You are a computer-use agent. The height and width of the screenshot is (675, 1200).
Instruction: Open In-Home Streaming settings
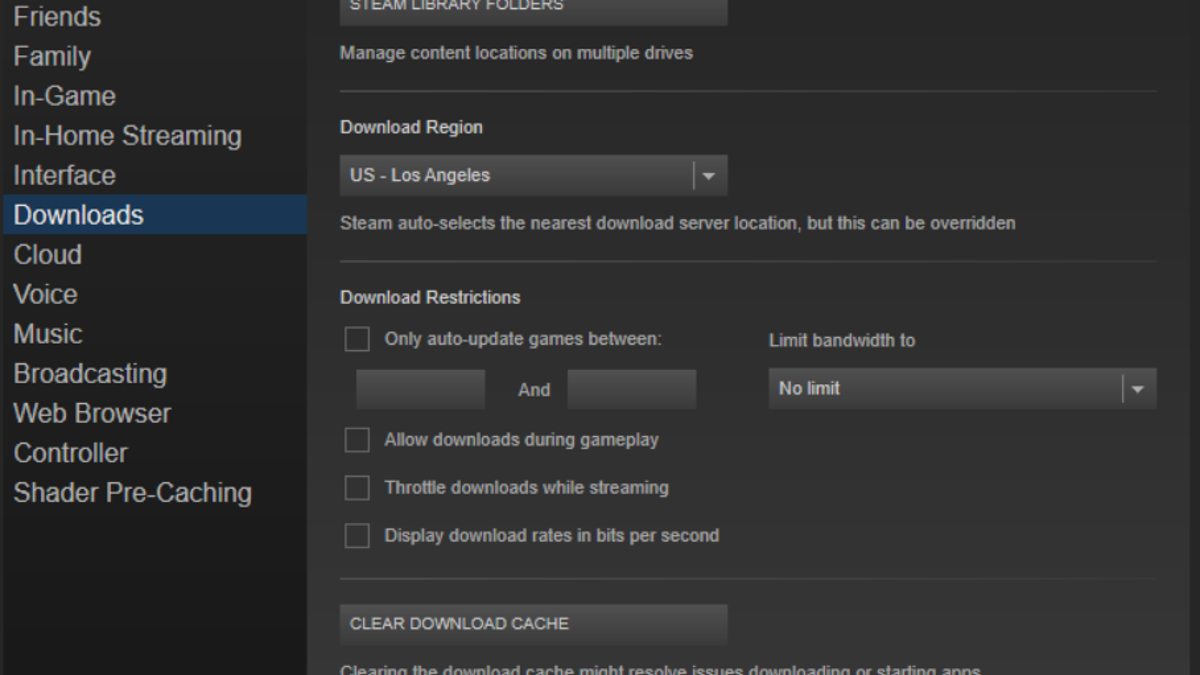[127, 136]
